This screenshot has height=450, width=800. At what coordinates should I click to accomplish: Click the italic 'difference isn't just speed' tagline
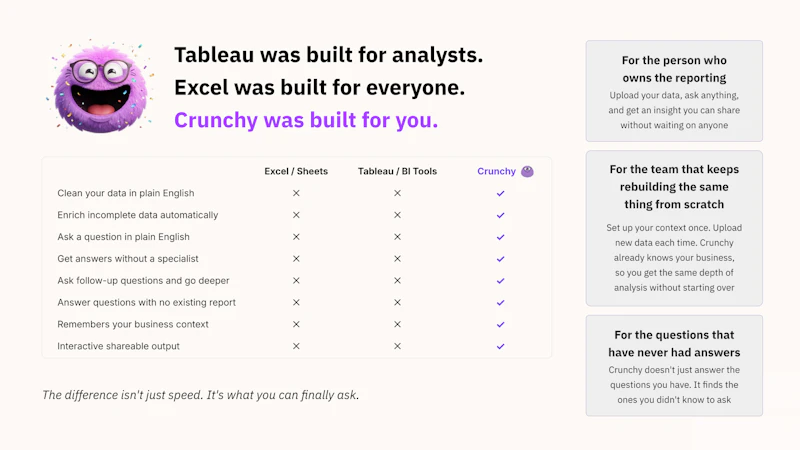[201, 395]
